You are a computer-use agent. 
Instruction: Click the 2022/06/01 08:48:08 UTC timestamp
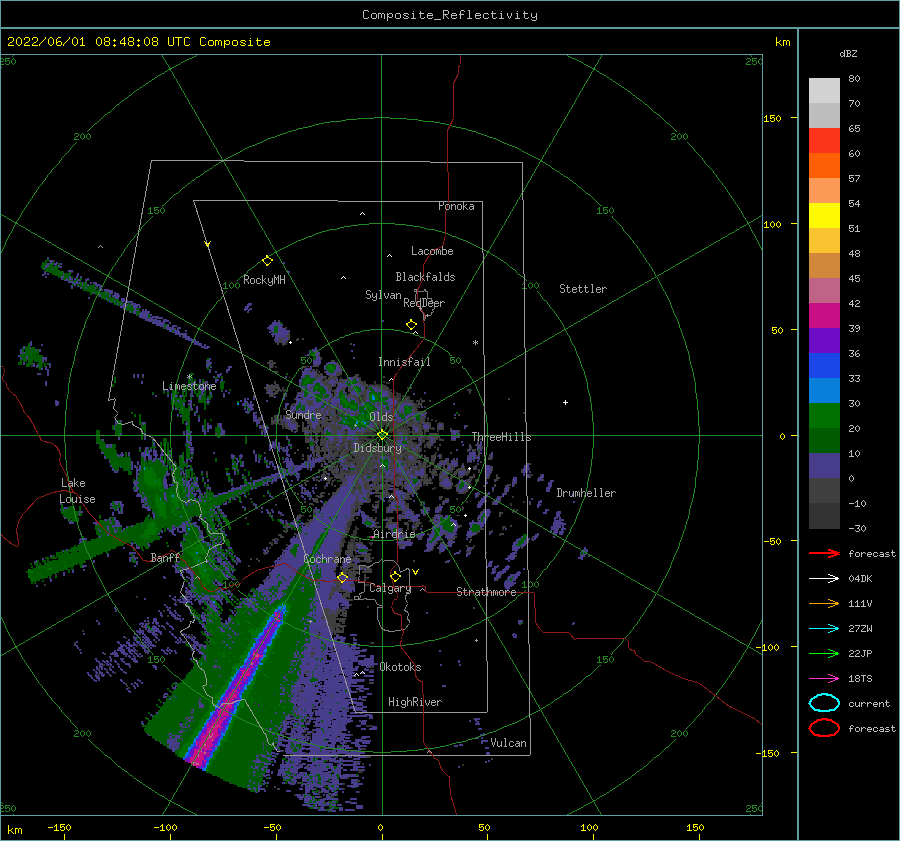139,42
